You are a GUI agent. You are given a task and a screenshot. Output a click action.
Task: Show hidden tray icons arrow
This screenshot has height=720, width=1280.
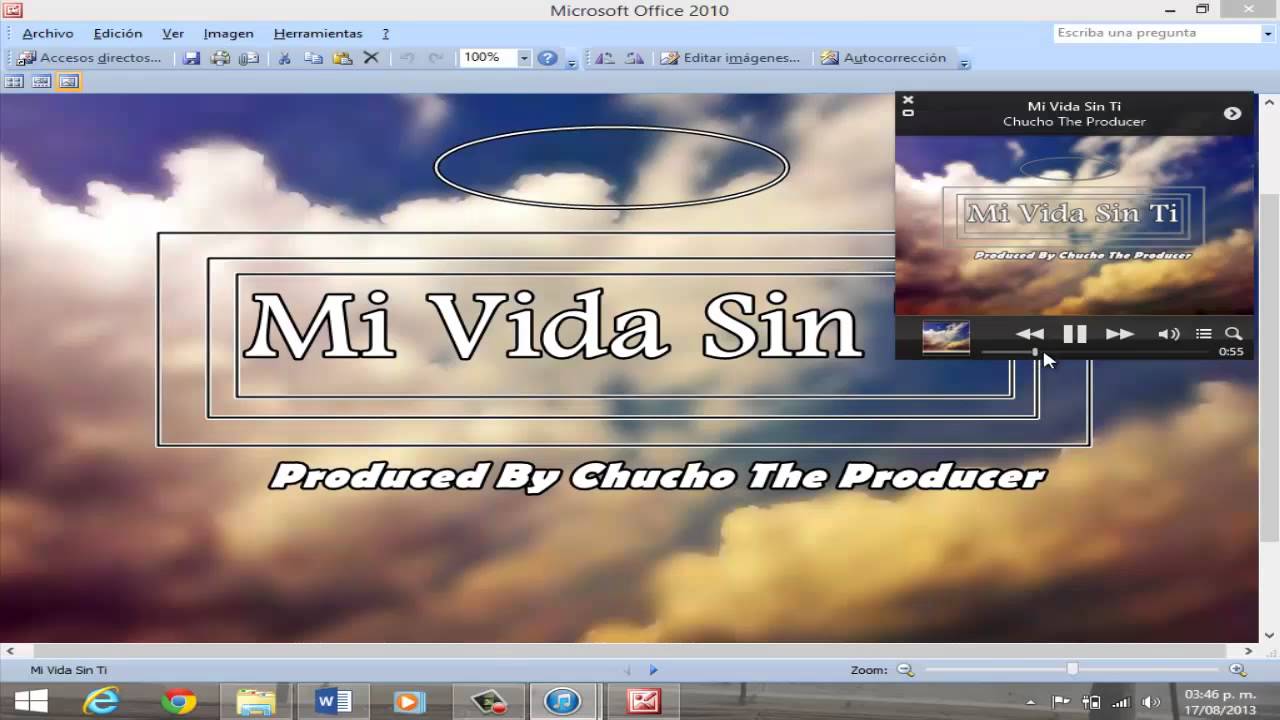coord(1031,702)
